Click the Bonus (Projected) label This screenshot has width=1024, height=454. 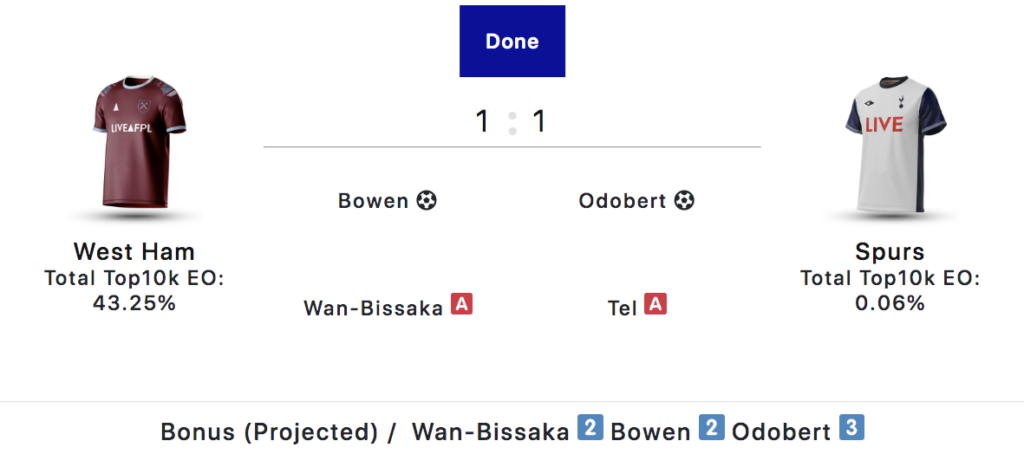point(269,432)
